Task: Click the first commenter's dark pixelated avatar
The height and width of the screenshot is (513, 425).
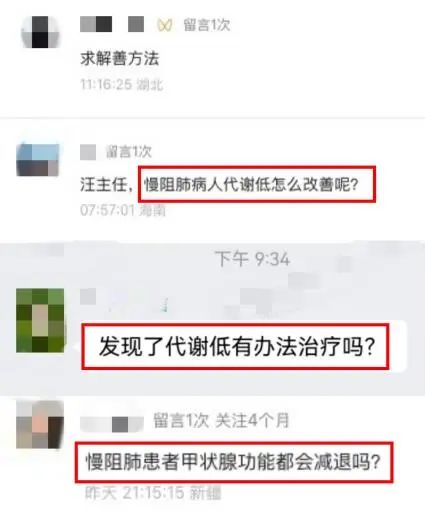Action: click(x=40, y=32)
